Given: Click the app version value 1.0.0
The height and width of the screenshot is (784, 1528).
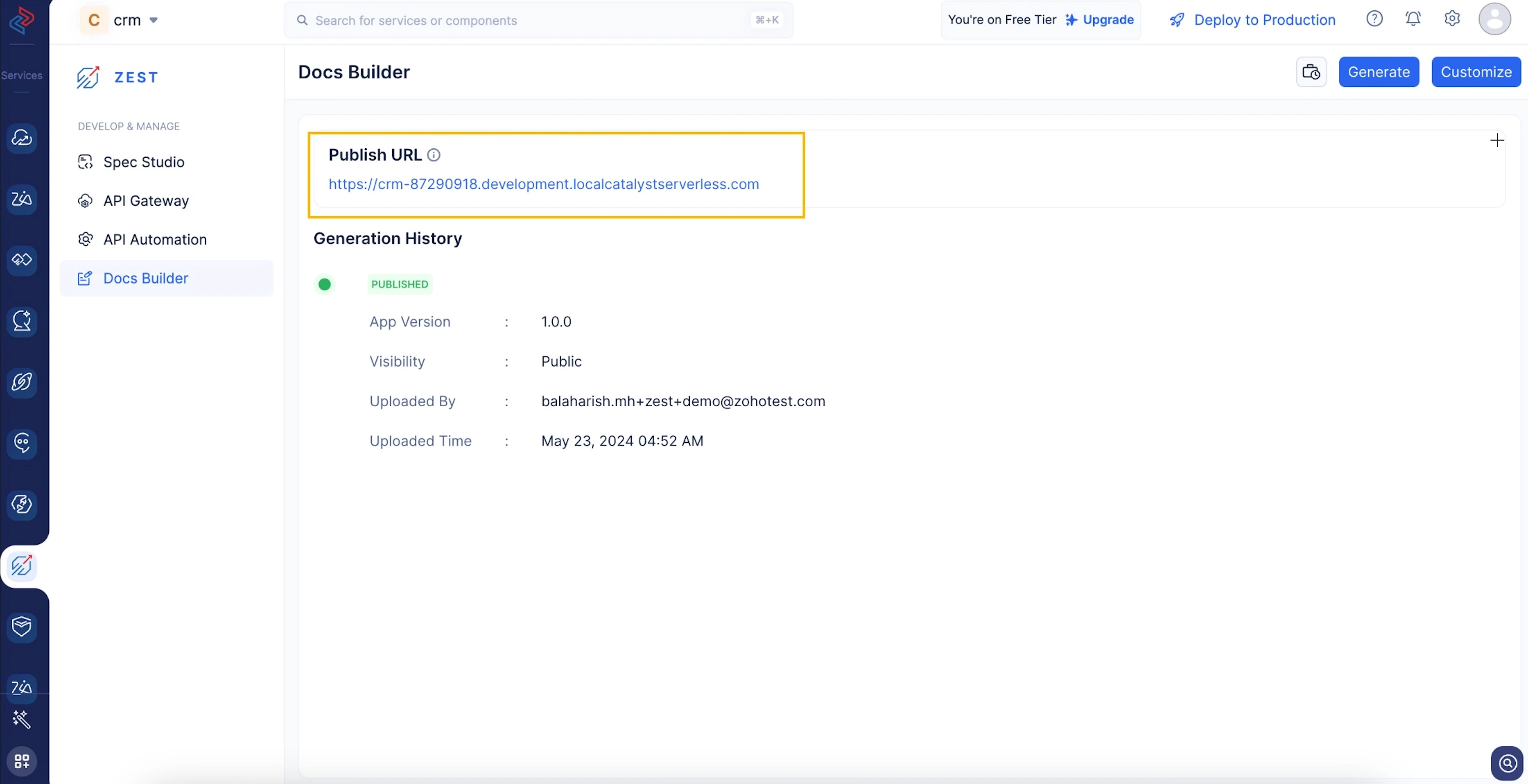Looking at the screenshot, I should (x=556, y=322).
